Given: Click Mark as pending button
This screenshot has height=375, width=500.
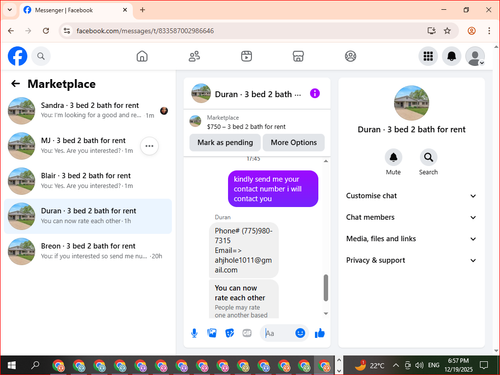Looking at the screenshot, I should coord(225,142).
